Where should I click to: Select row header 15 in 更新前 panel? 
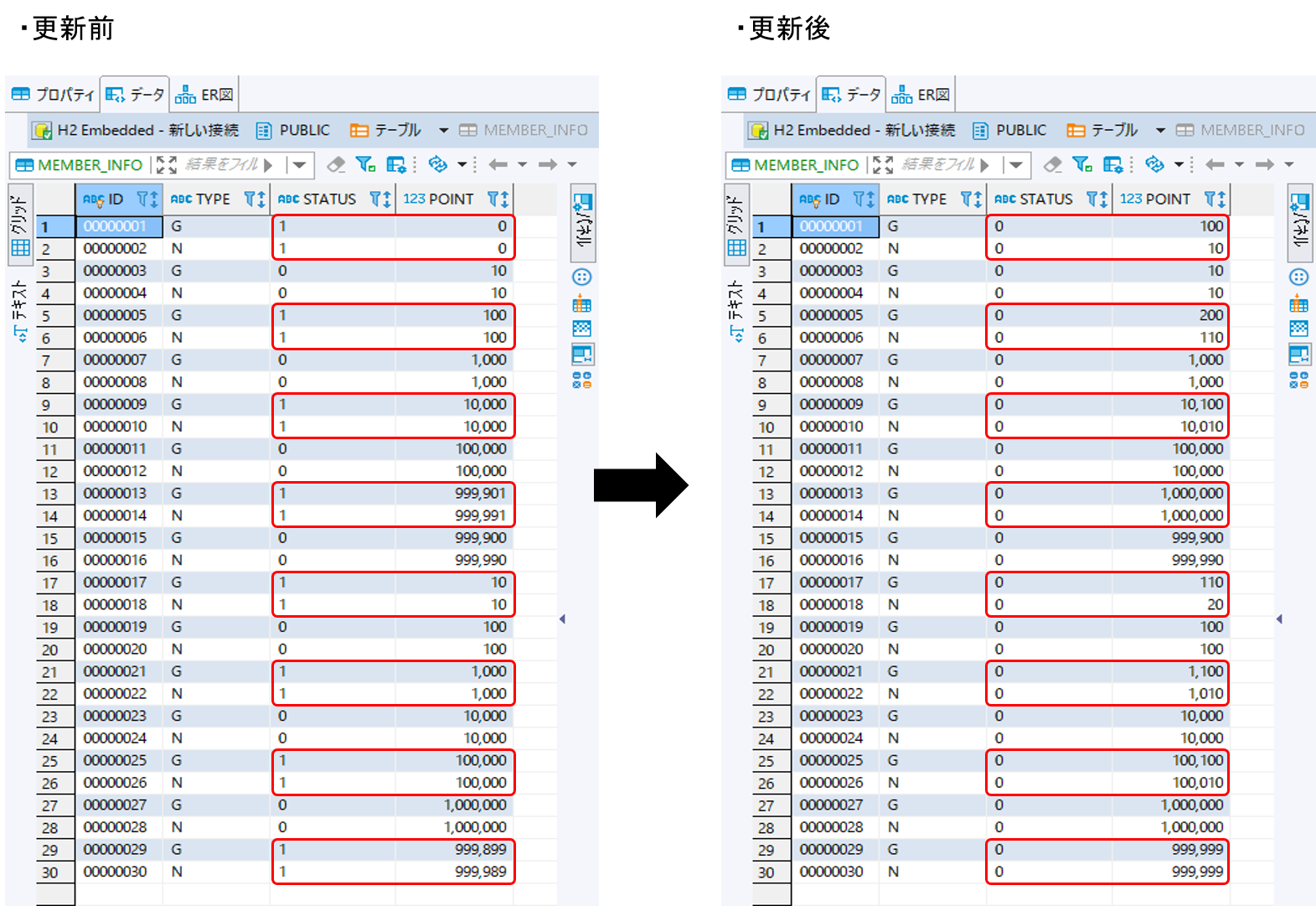pyautogui.click(x=56, y=538)
